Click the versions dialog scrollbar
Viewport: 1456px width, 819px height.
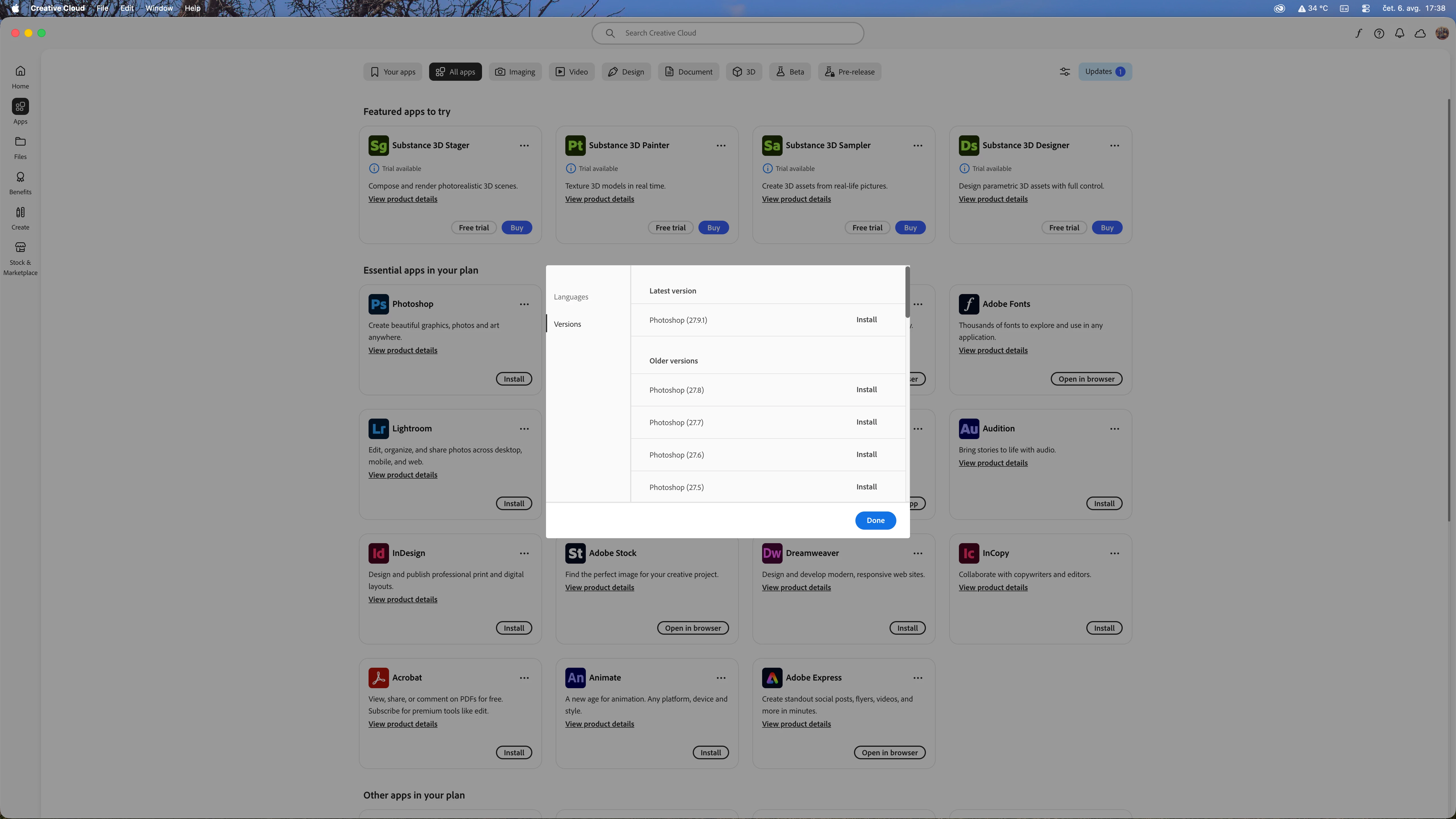[907, 292]
